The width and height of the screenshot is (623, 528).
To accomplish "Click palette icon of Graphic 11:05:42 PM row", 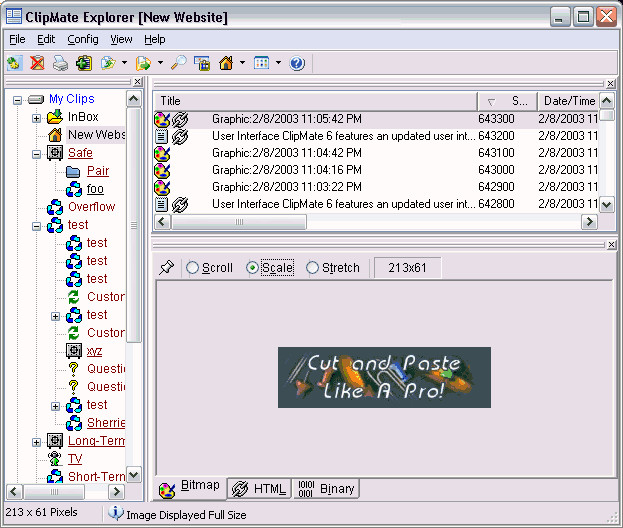I will tap(162, 119).
